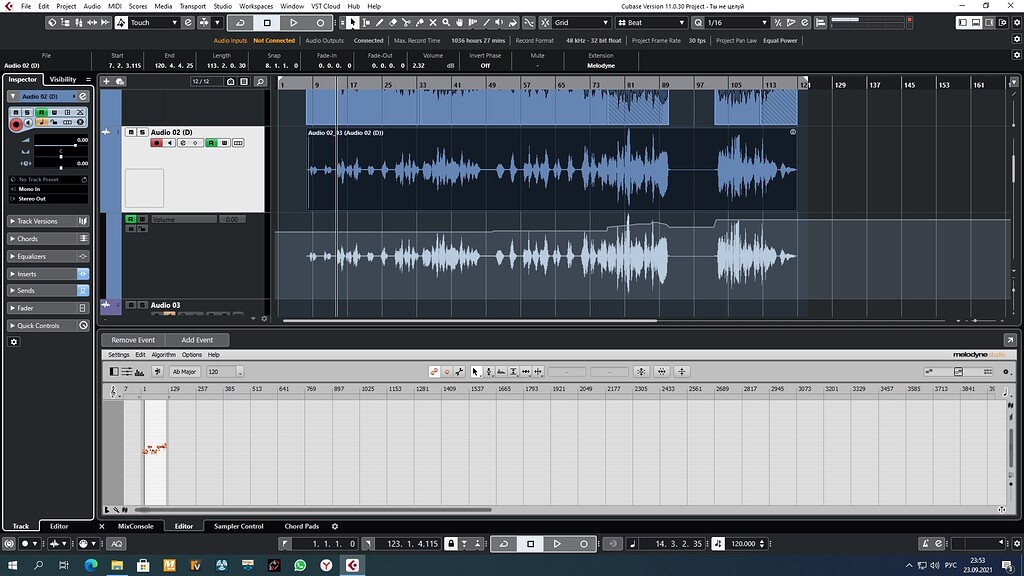Toggle Read automation on Audio 02 track
Viewport: 1024px width, 576px height.
tap(212, 143)
